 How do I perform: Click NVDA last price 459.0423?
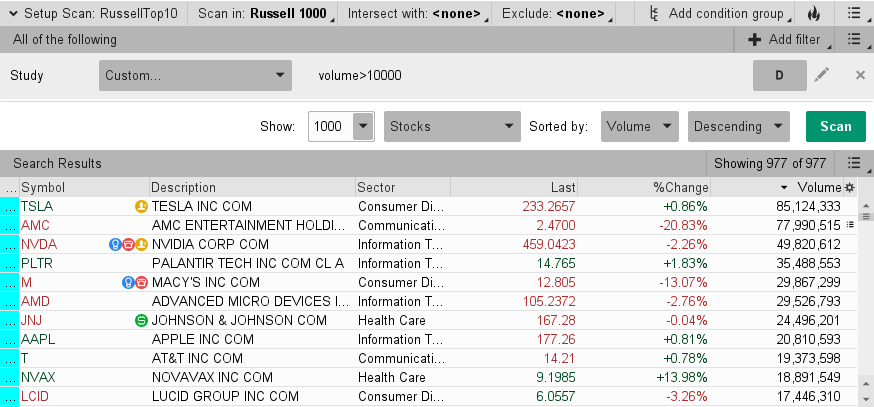coord(549,245)
